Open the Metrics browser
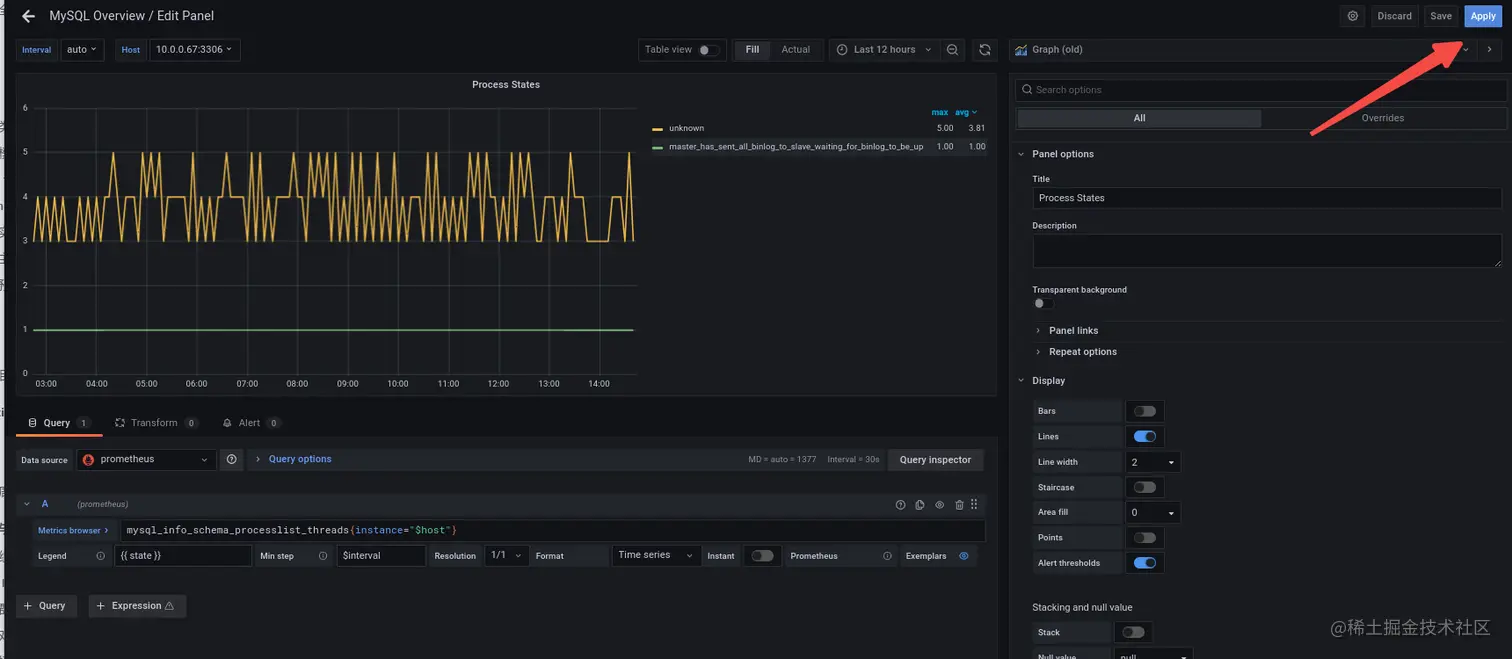The height and width of the screenshot is (659, 1512). coord(74,530)
